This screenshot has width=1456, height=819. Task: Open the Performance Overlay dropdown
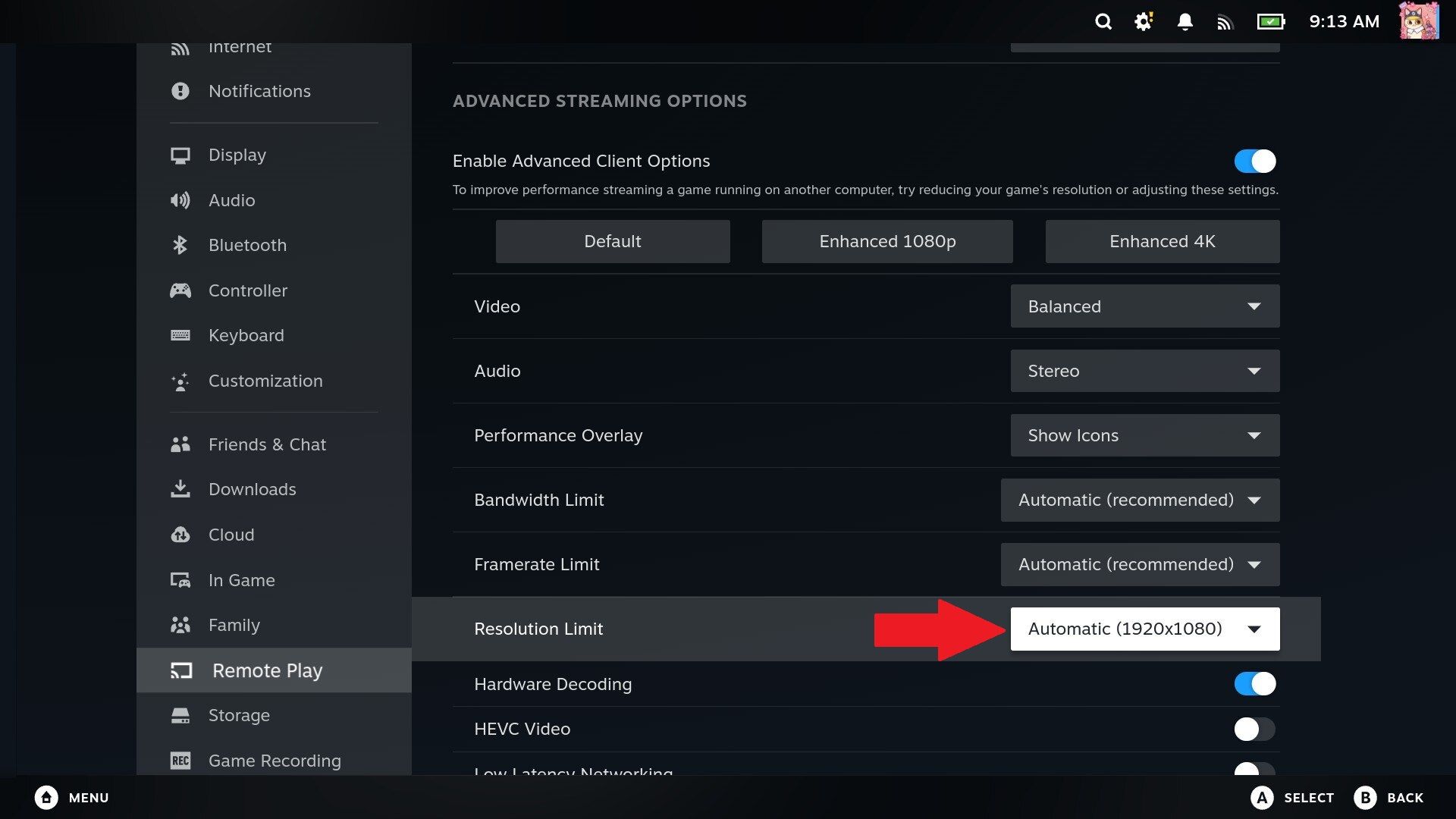point(1144,435)
